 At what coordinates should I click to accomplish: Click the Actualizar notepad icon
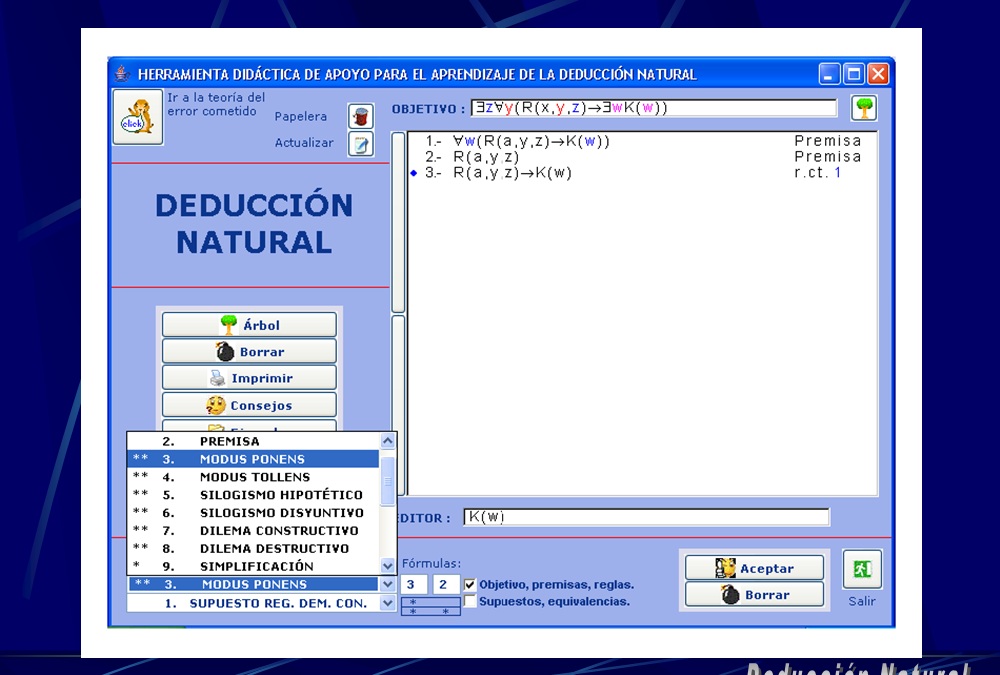(360, 144)
